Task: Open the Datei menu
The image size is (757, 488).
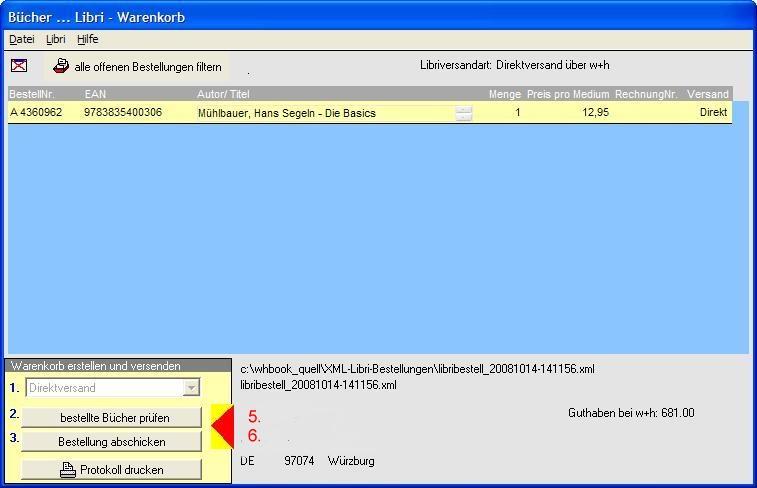Action: 22,39
